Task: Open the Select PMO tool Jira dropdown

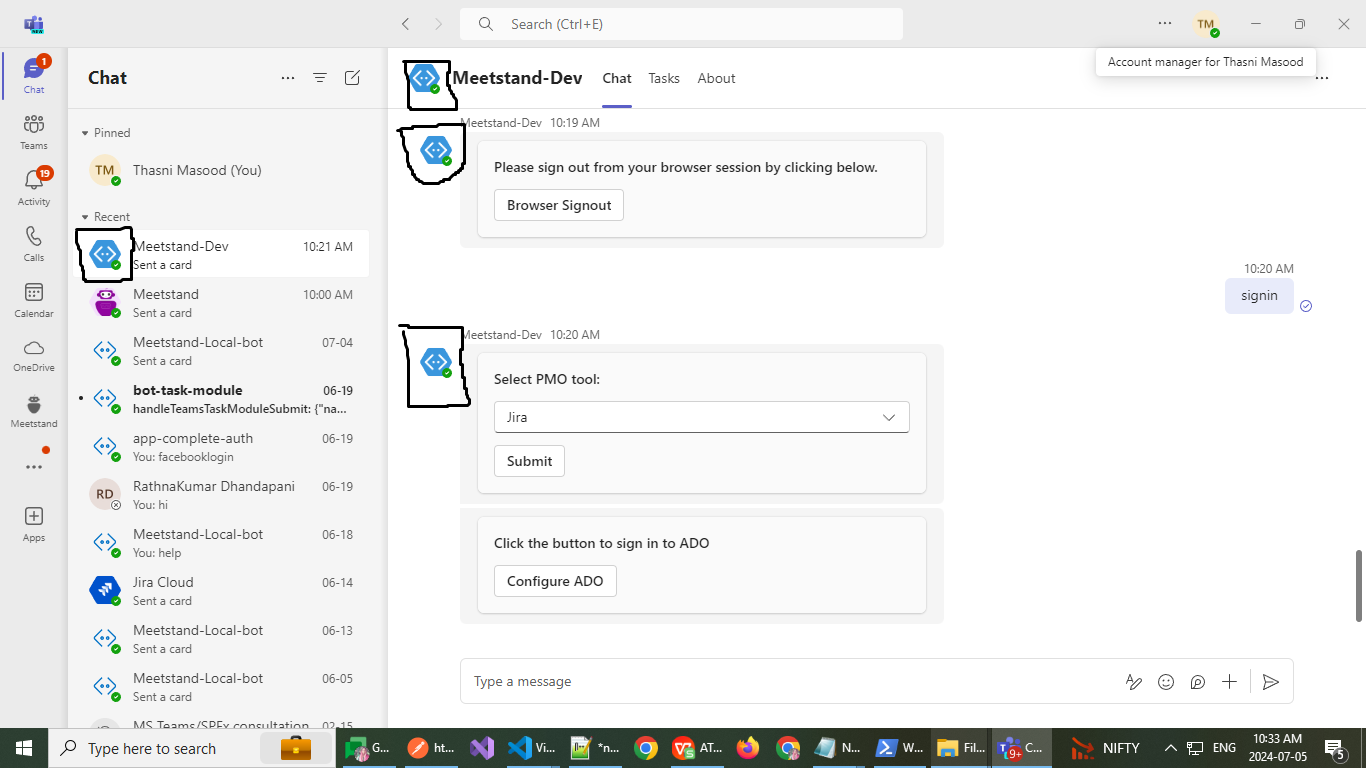Action: (702, 417)
